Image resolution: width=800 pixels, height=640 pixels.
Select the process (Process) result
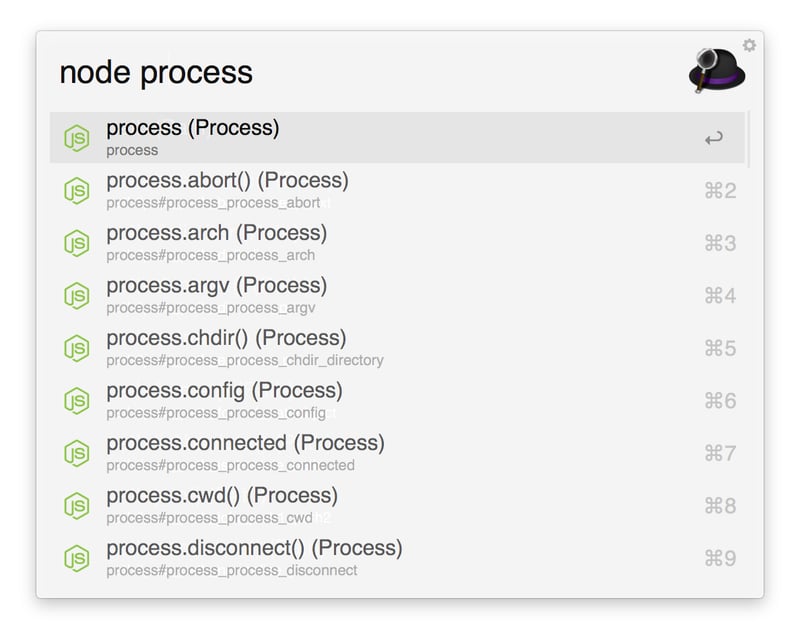(x=192, y=128)
